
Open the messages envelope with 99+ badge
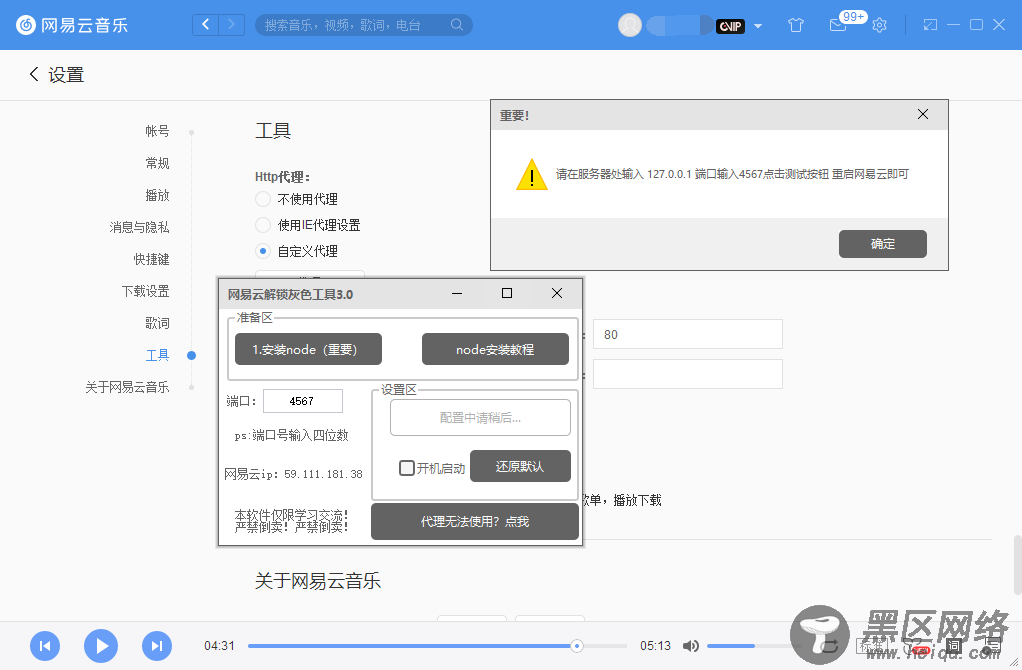[838, 25]
